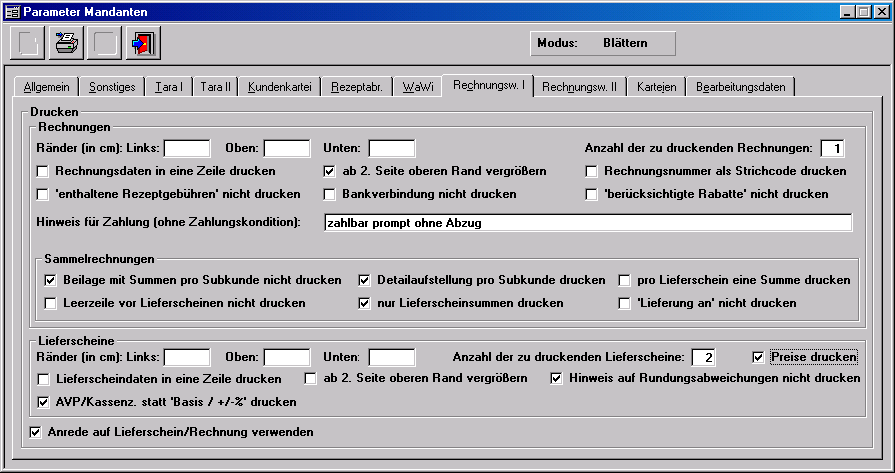The image size is (895, 473).
Task: Uncheck 'AVP/Kassenz. statt Basis' checkbox
Action: coord(43,402)
